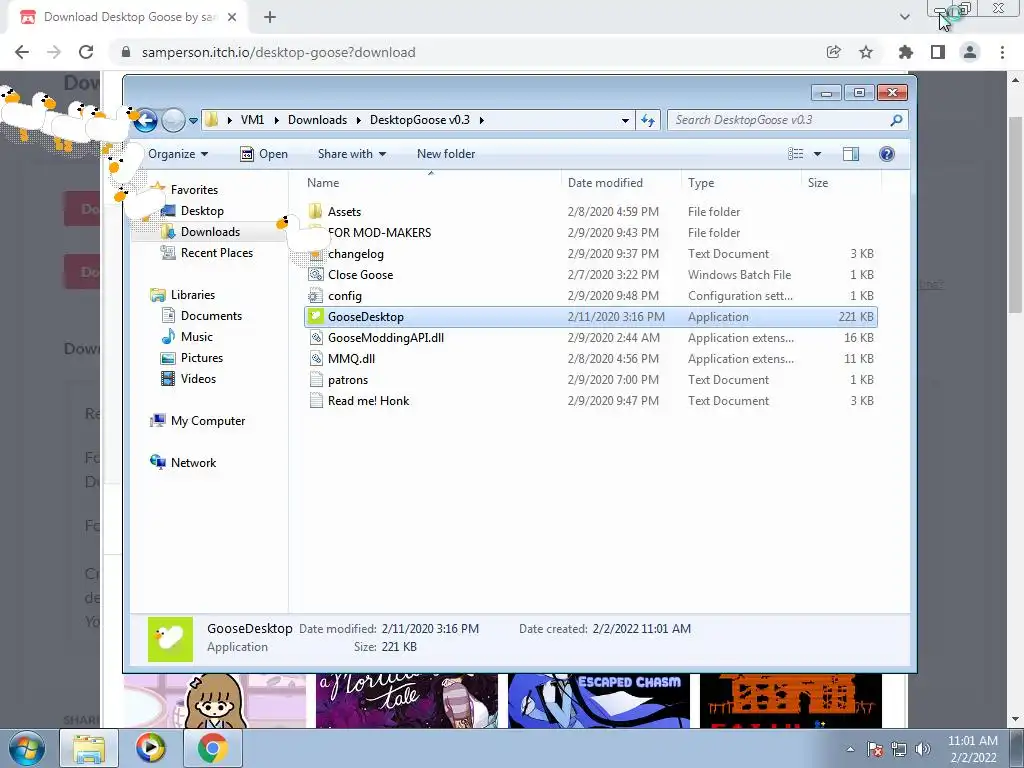Image resolution: width=1024 pixels, height=768 pixels.
Task: Click New folder in the toolbar
Action: [x=446, y=154]
